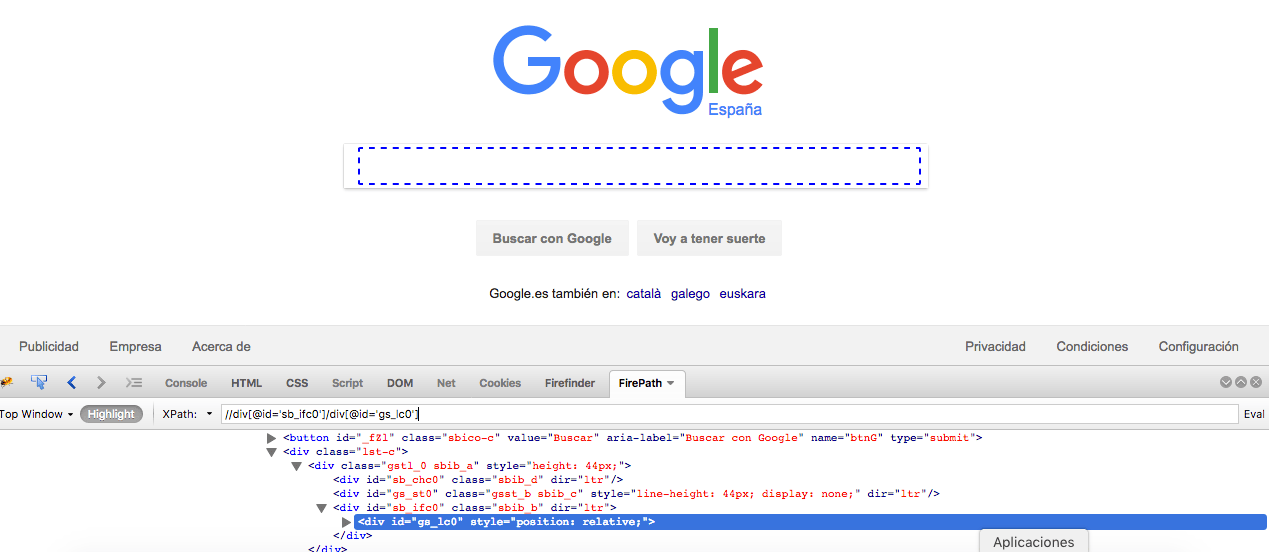The height and width of the screenshot is (552, 1269).
Task: Go forward with the gray right arrow
Action: tap(101, 382)
